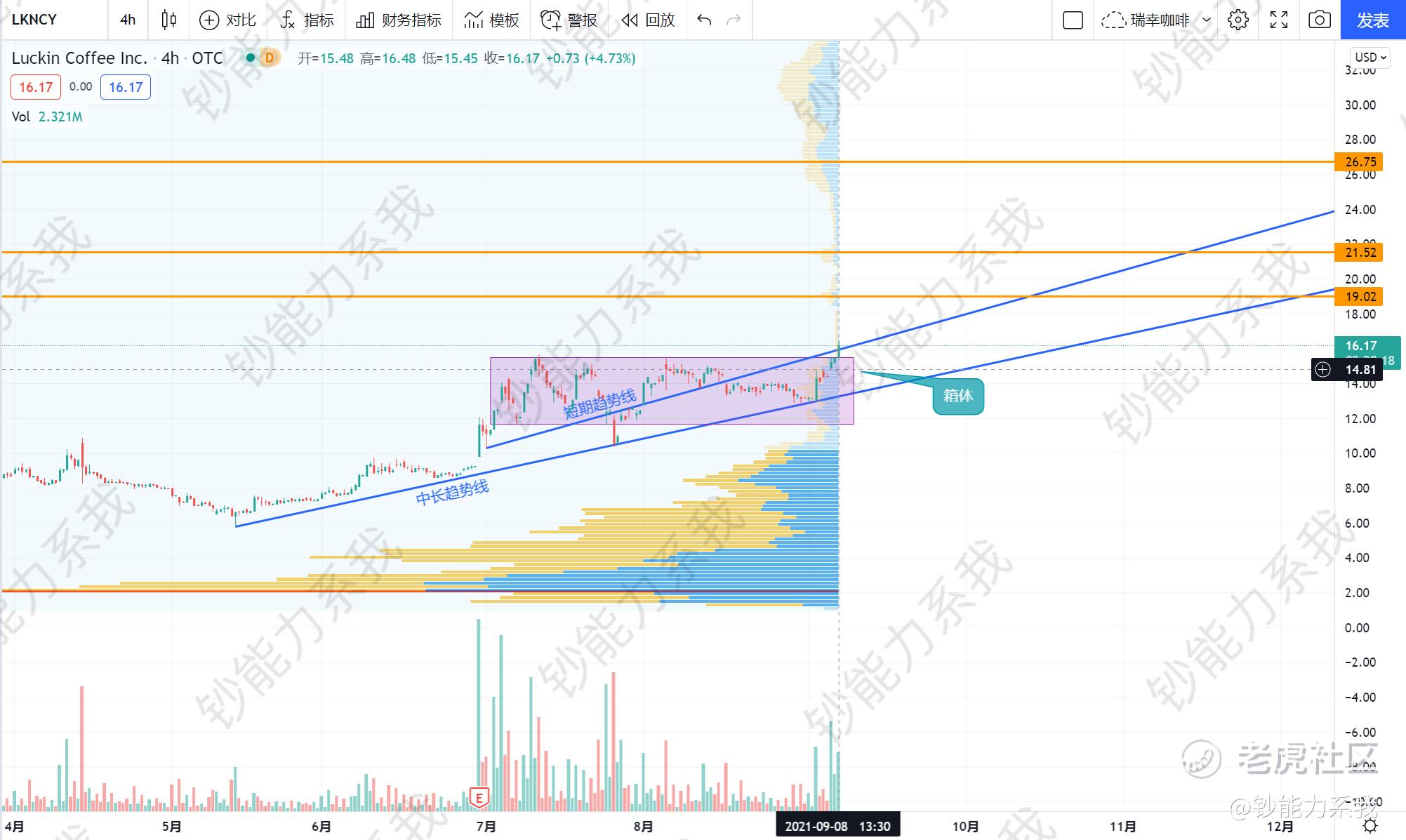Change the 4h time interval
Screen dimensions: 1406x840
pos(128,20)
